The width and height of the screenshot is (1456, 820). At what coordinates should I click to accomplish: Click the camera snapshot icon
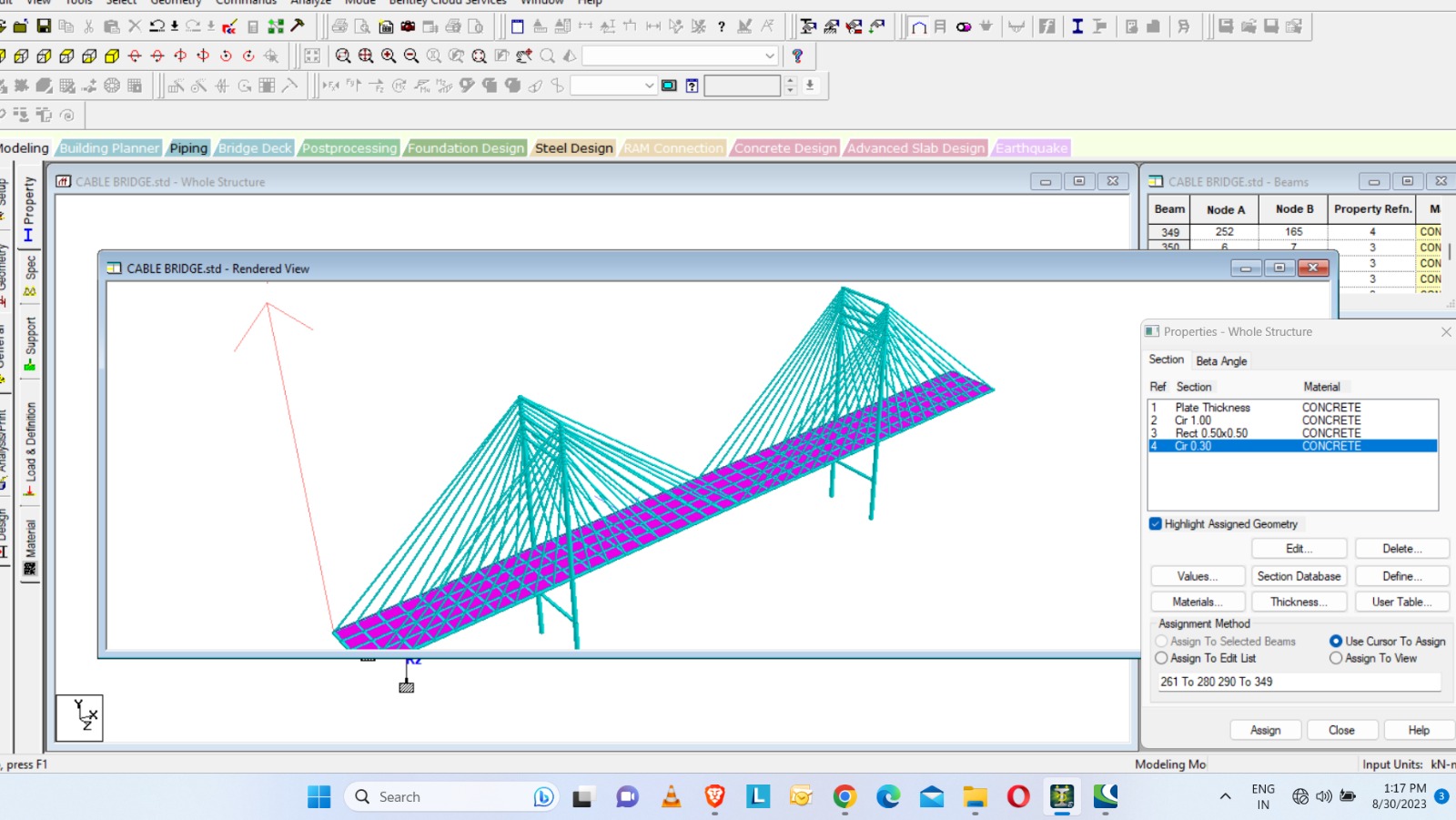pos(408,26)
